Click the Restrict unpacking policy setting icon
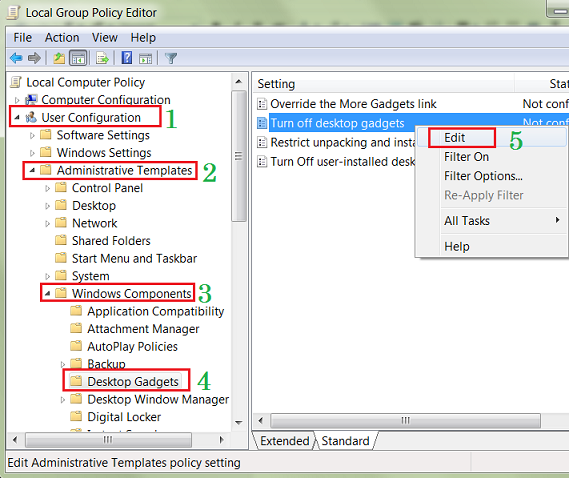Image resolution: width=569 pixels, height=478 pixels. (262, 142)
